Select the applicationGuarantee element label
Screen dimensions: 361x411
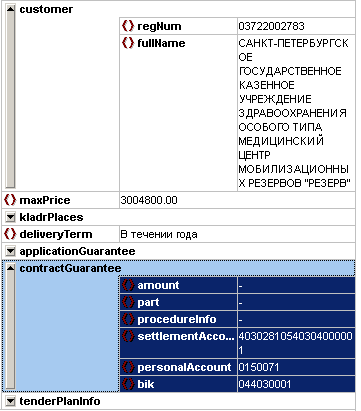(x=77, y=251)
